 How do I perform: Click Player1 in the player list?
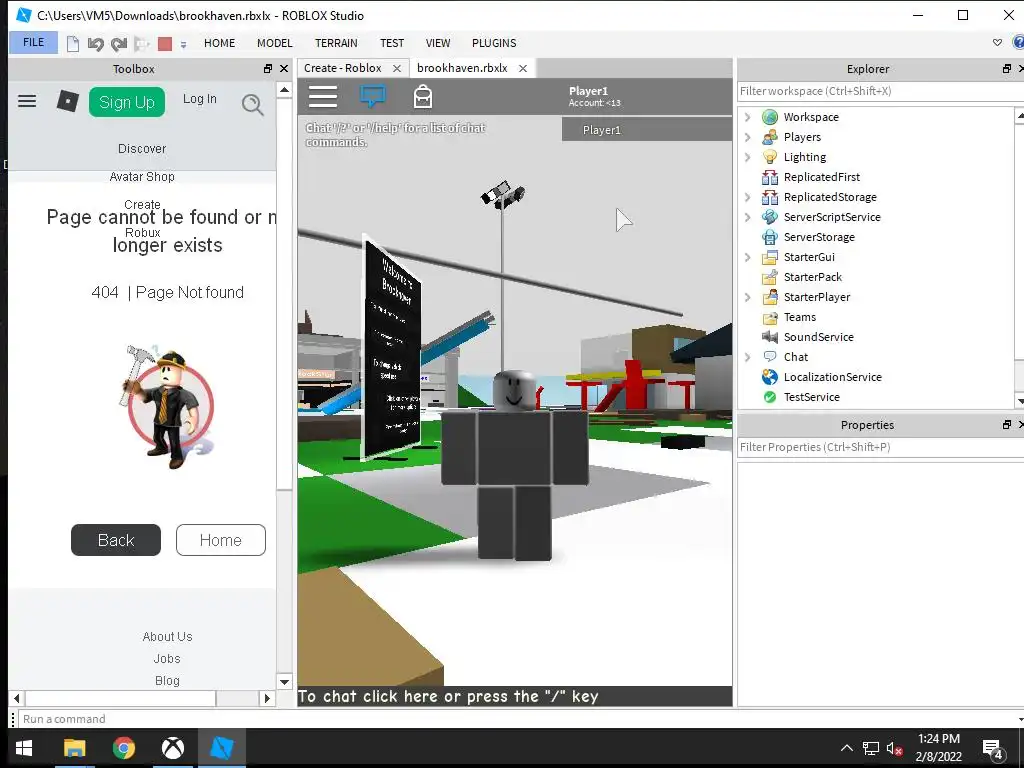pos(647,129)
